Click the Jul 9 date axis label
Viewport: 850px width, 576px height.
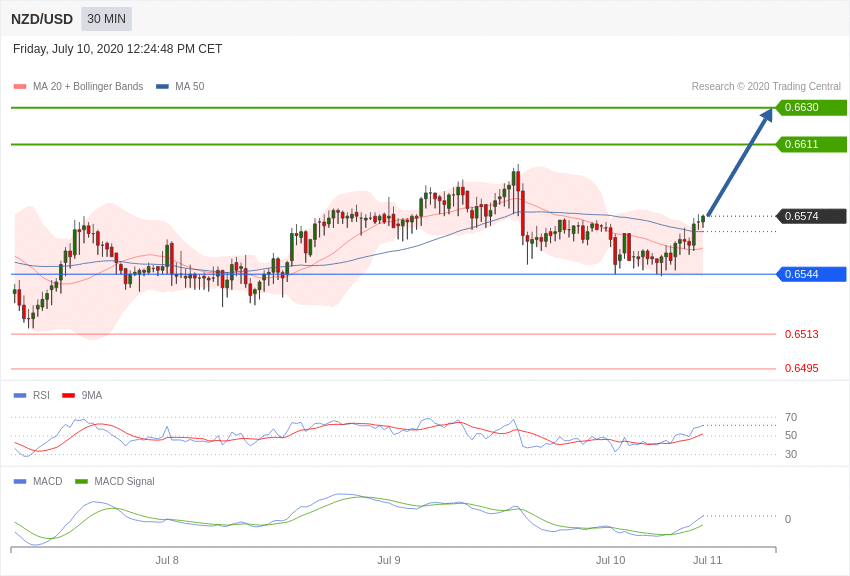389,560
